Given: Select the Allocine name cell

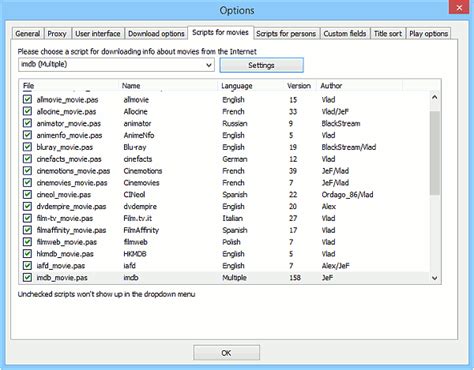Looking at the screenshot, I should pos(135,111).
